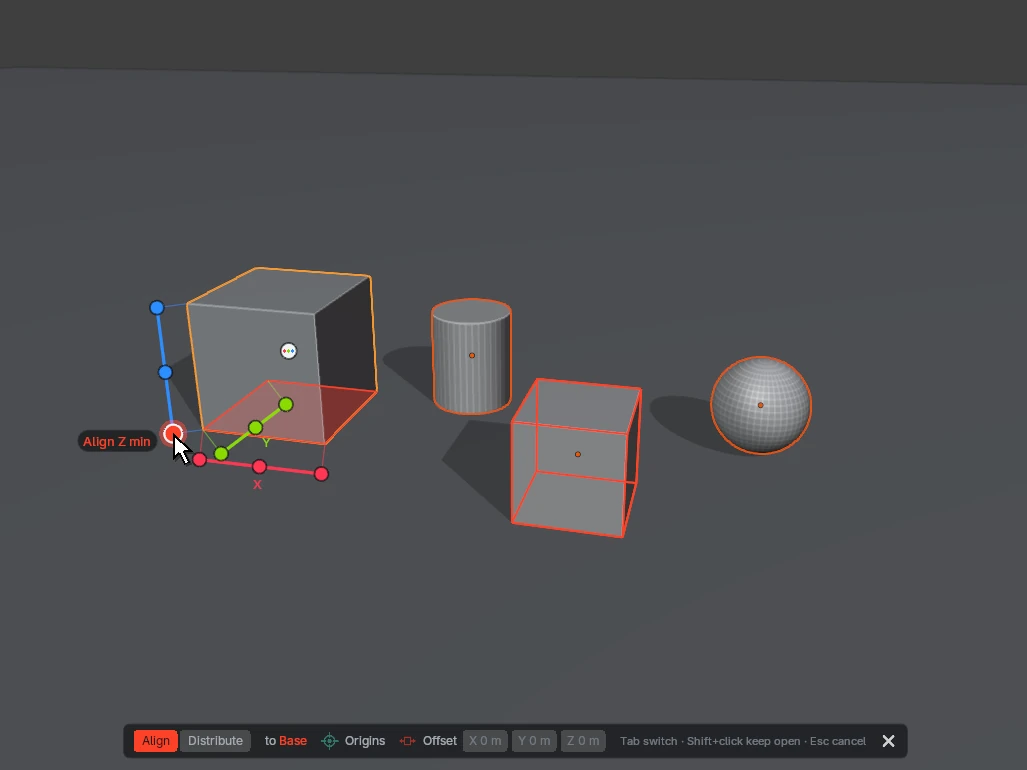Close the align toolbar with the X
Image resolution: width=1027 pixels, height=770 pixels.
(x=888, y=741)
